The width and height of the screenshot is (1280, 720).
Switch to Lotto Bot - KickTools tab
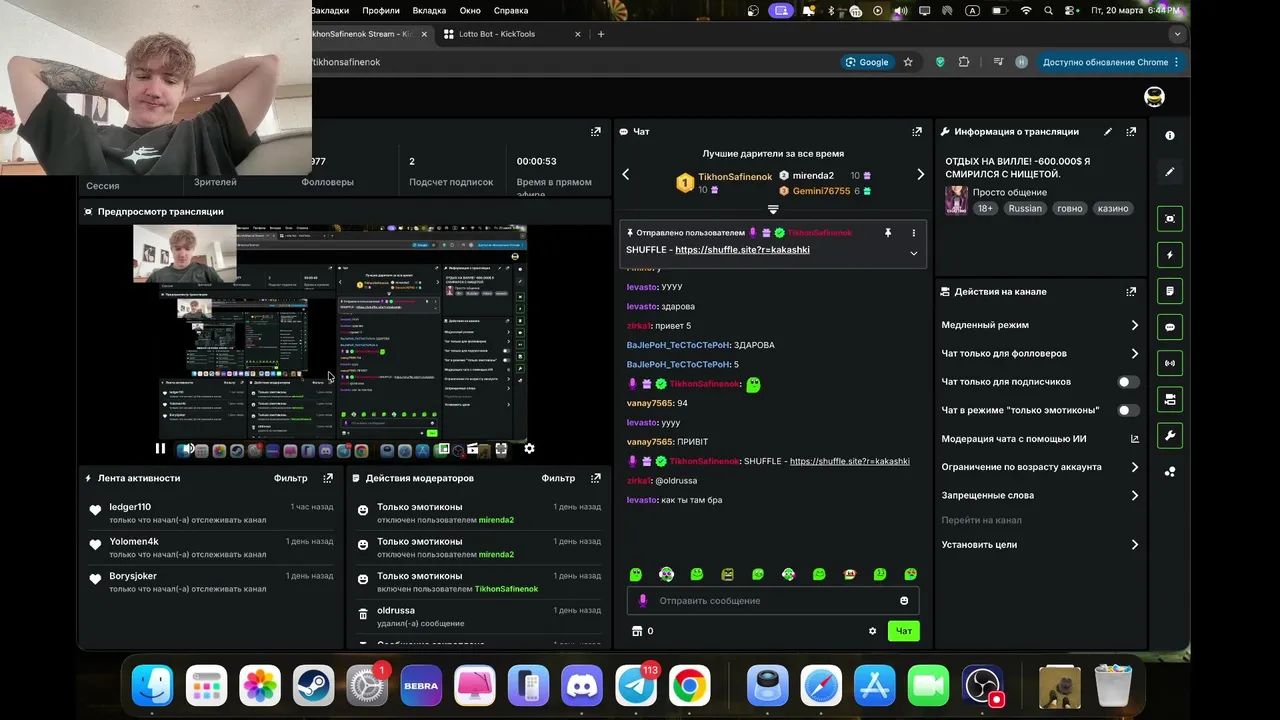tap(511, 34)
